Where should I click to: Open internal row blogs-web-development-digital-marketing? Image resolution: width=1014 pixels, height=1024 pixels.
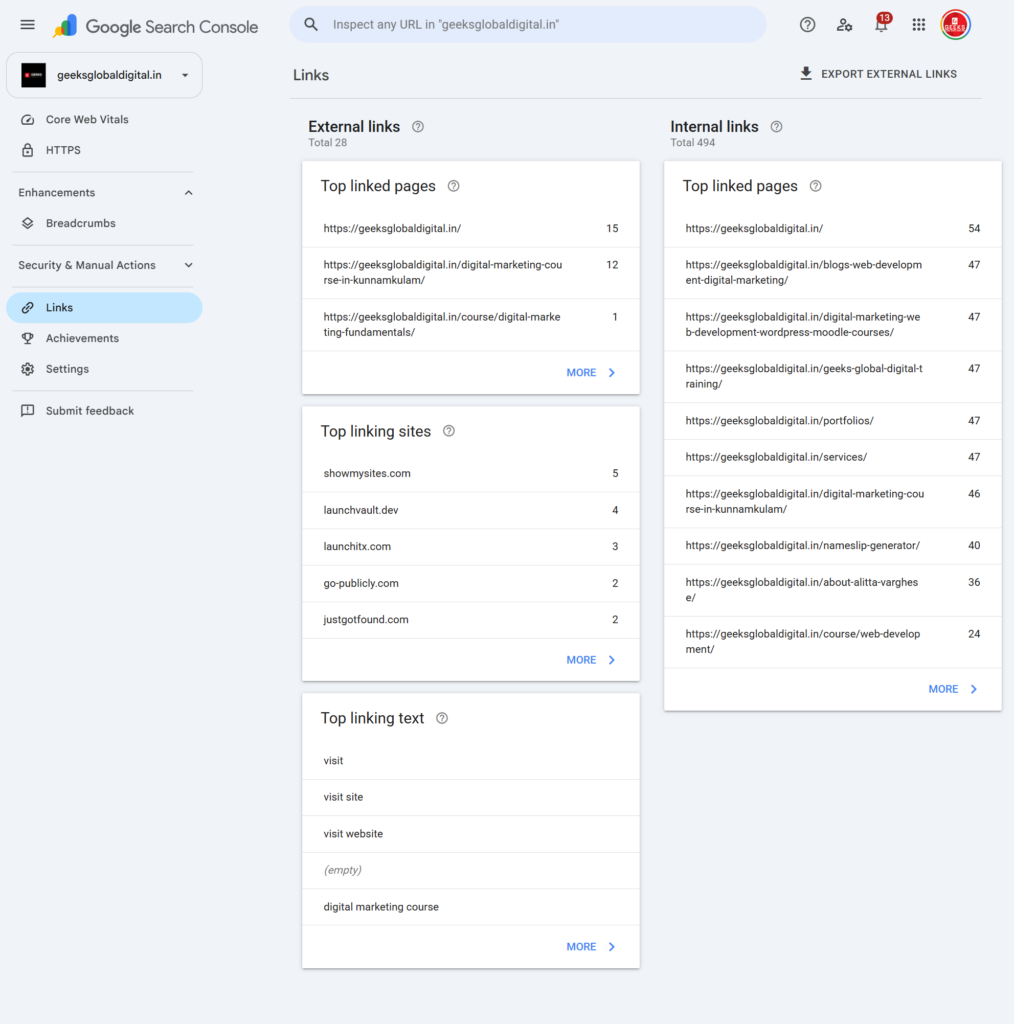coord(832,273)
